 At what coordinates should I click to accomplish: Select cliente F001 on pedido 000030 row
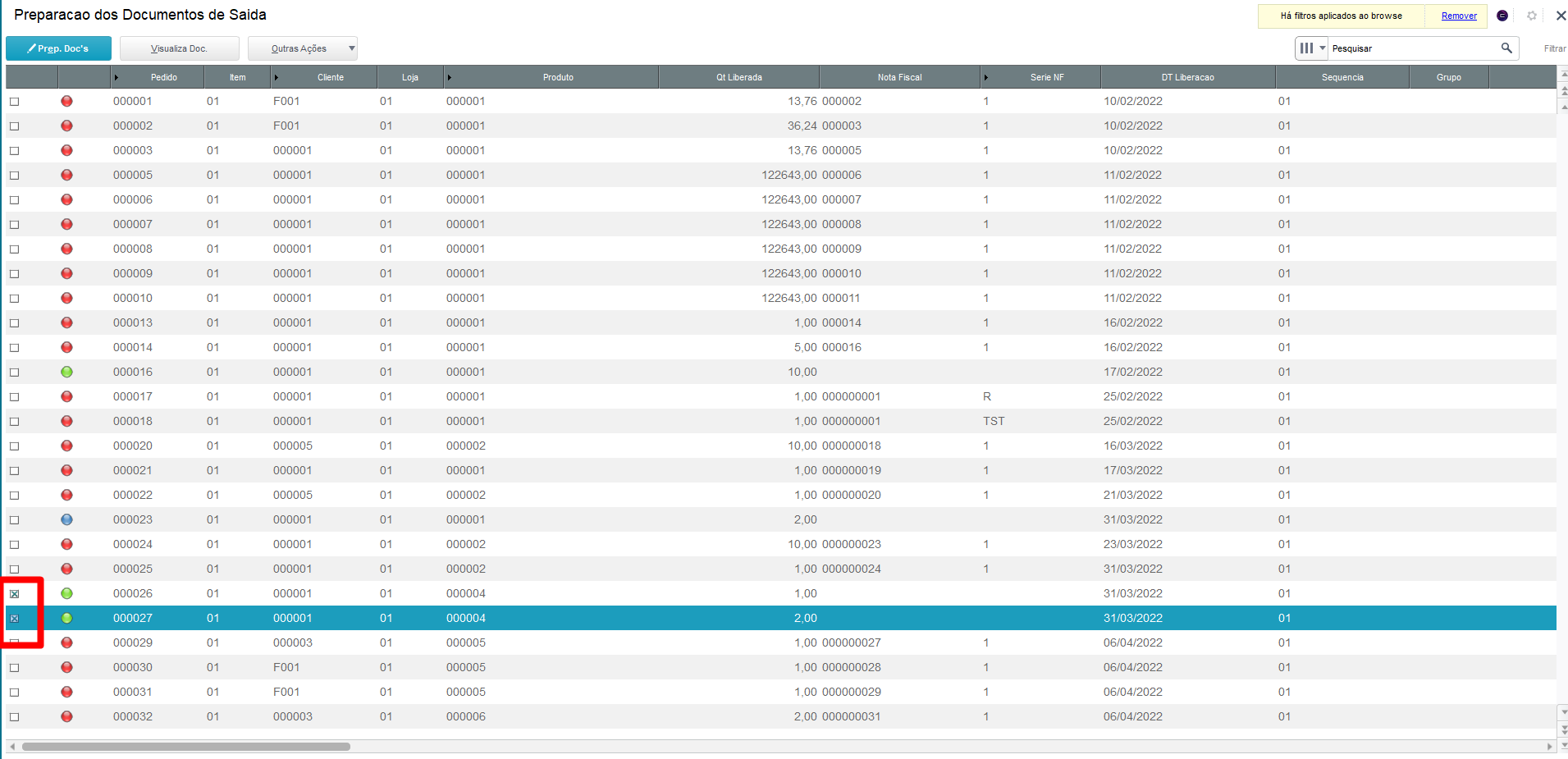point(286,667)
